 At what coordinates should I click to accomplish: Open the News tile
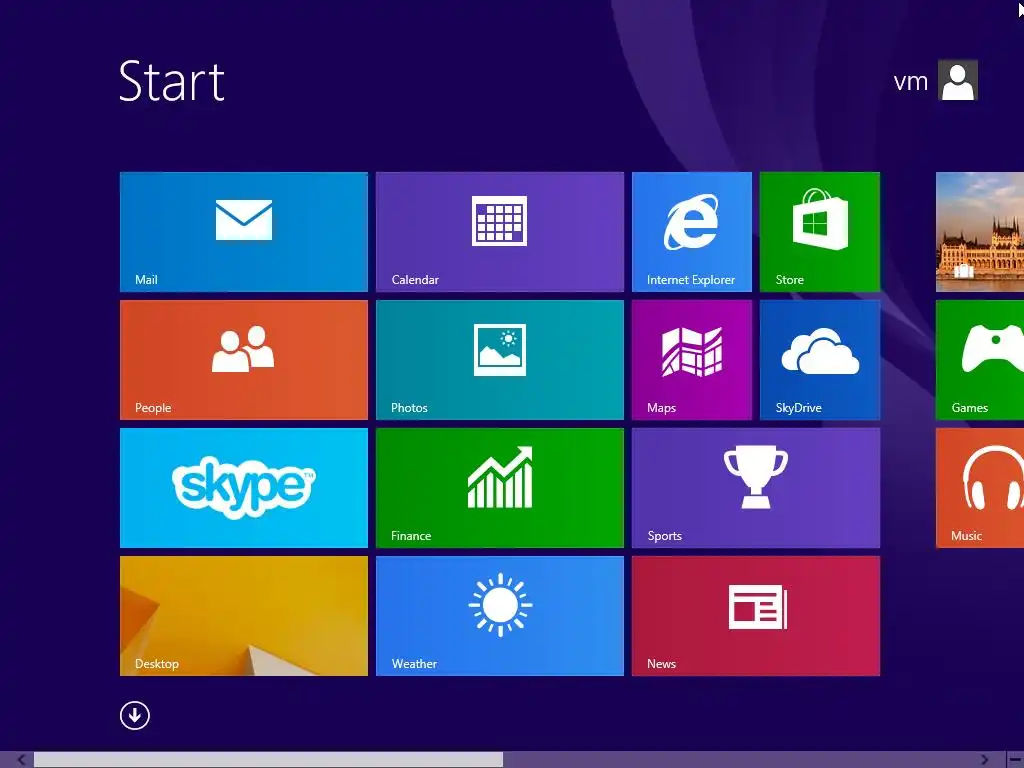(756, 616)
